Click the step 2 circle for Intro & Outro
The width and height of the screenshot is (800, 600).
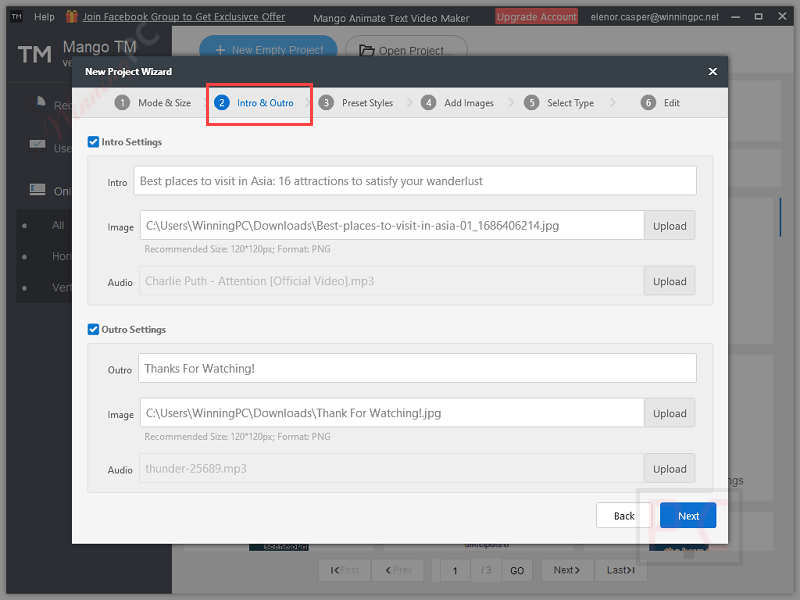(x=221, y=103)
